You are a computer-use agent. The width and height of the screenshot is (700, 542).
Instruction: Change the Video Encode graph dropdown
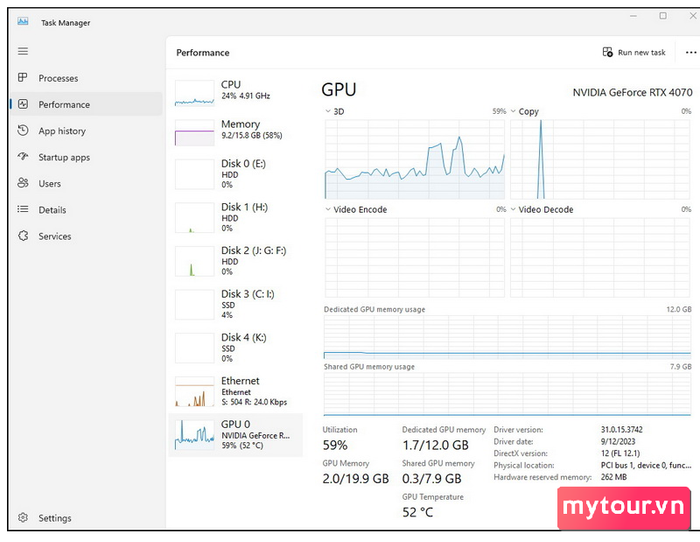pyautogui.click(x=328, y=210)
